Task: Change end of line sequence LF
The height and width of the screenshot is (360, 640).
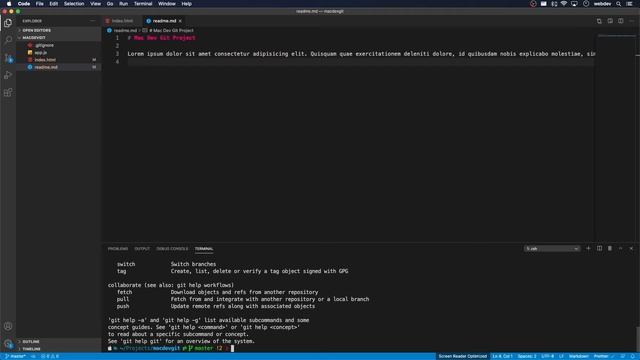Action: pyautogui.click(x=561, y=356)
